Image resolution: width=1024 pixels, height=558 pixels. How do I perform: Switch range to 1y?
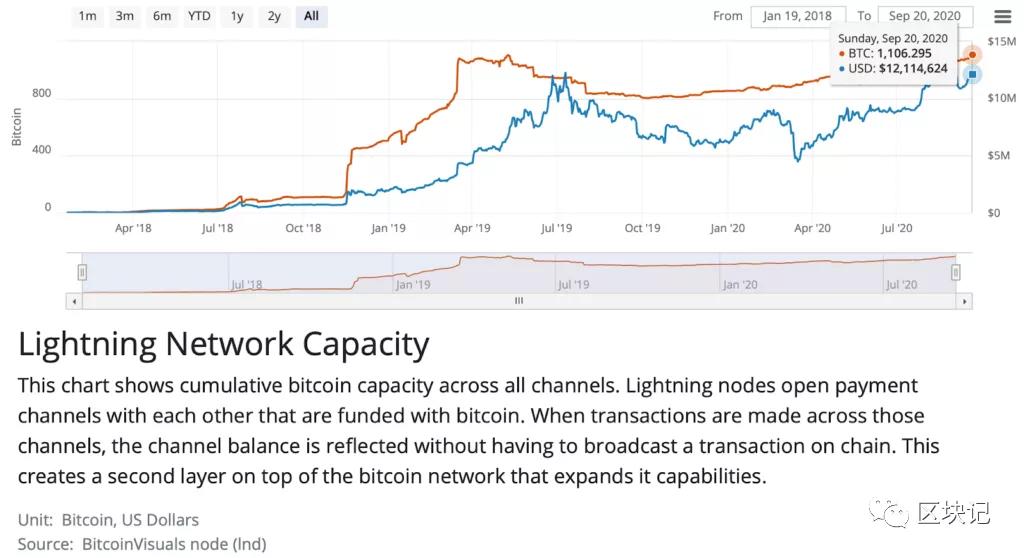pyautogui.click(x=237, y=16)
